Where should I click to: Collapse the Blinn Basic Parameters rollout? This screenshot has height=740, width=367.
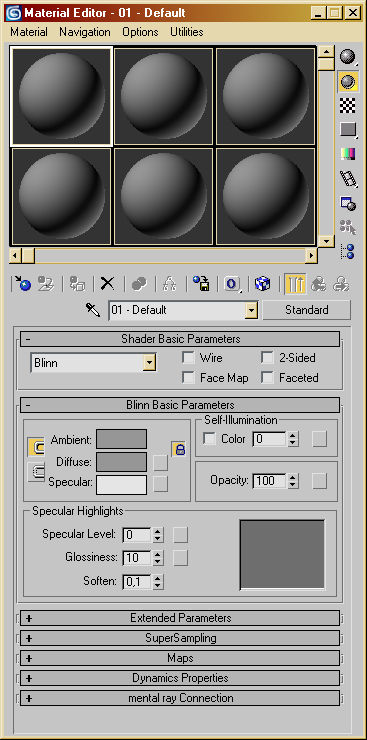pos(180,405)
